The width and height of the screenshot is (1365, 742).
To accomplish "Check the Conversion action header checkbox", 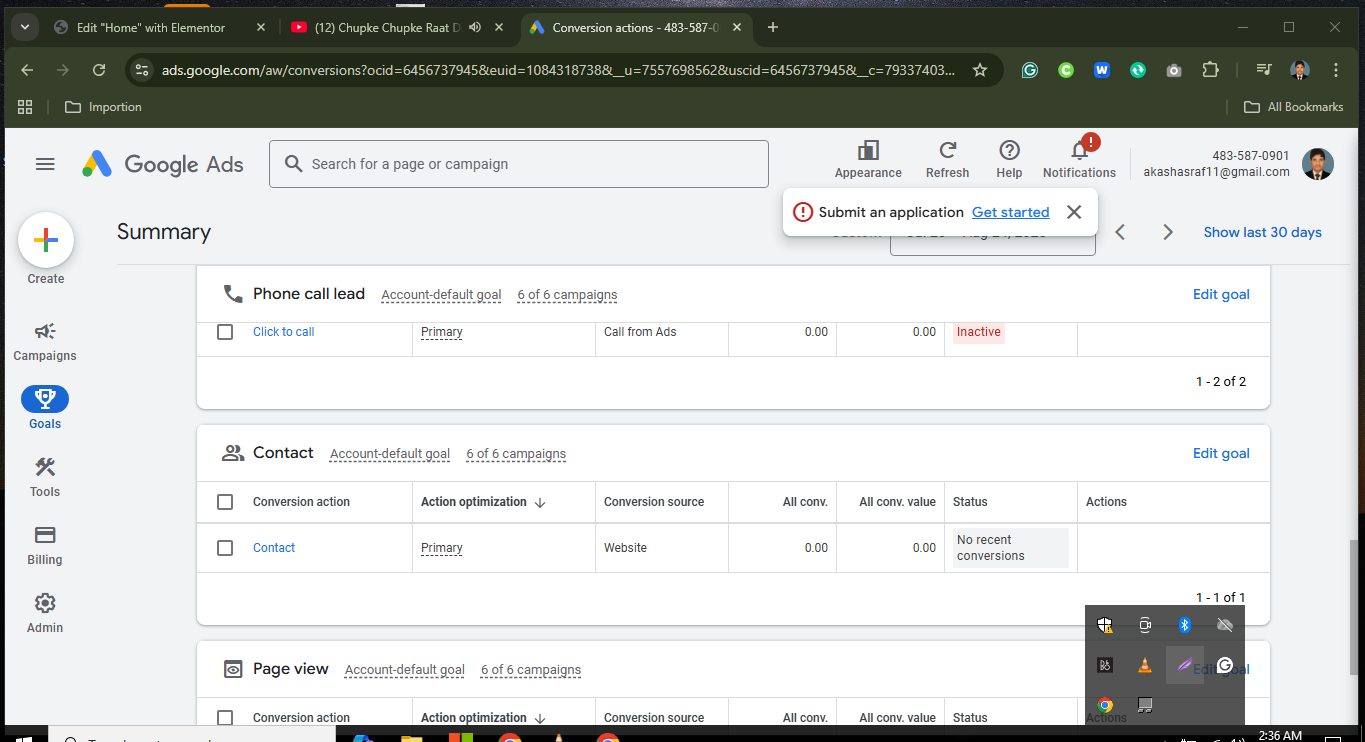I will 225,502.
